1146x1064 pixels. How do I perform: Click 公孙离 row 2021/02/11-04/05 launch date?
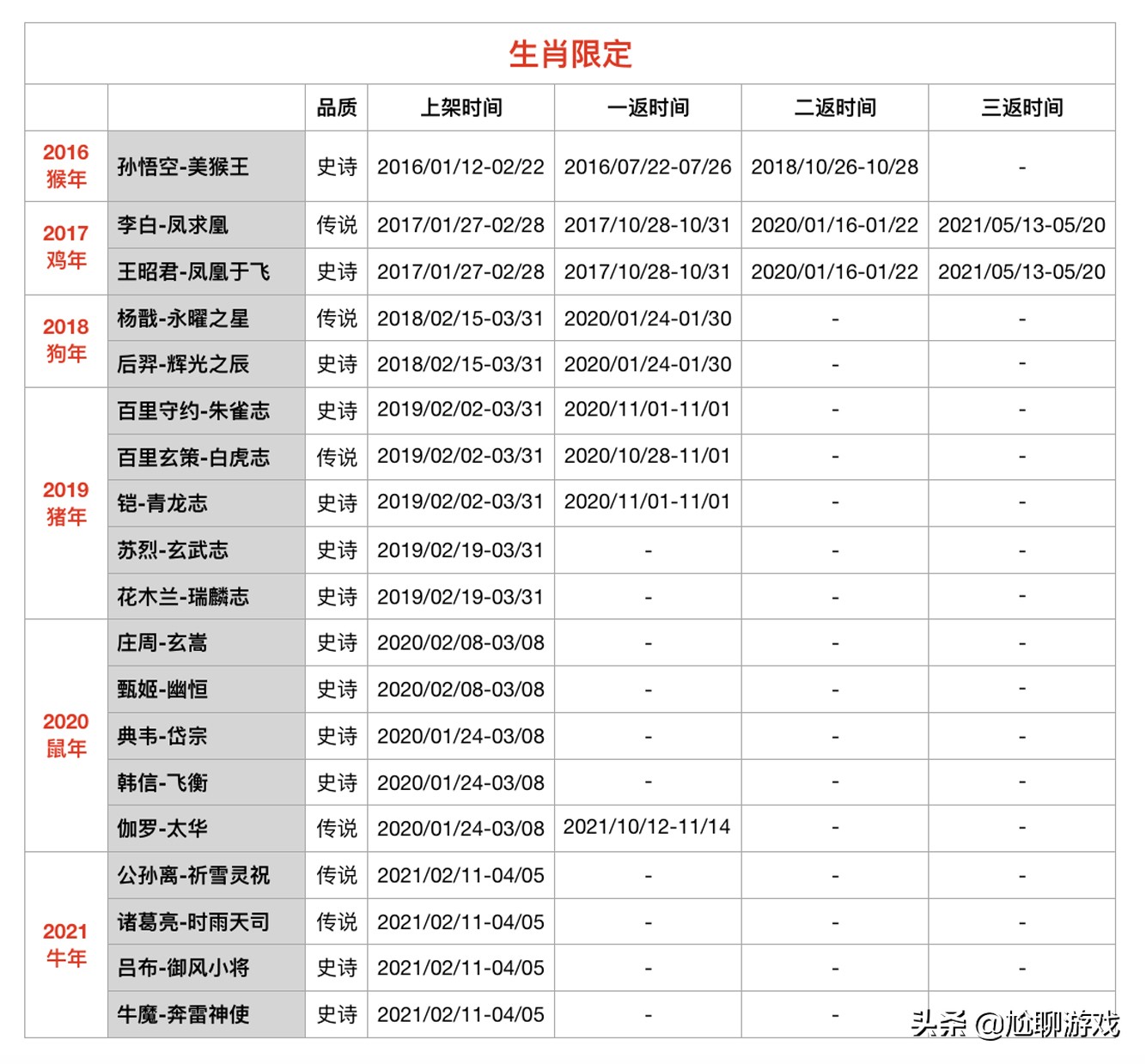pyautogui.click(x=461, y=875)
